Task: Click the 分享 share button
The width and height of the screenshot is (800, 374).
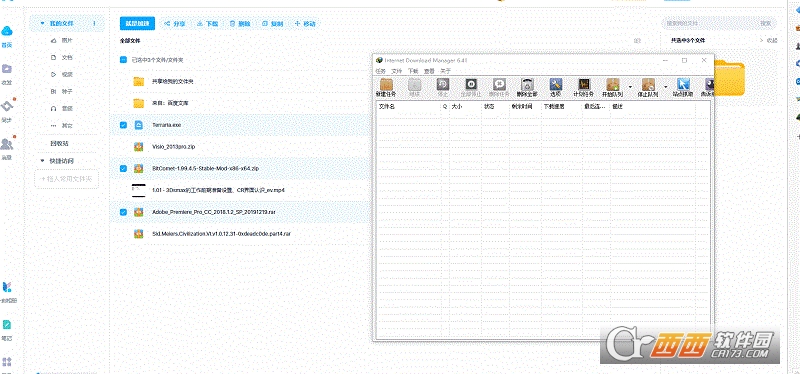Action: pos(174,23)
